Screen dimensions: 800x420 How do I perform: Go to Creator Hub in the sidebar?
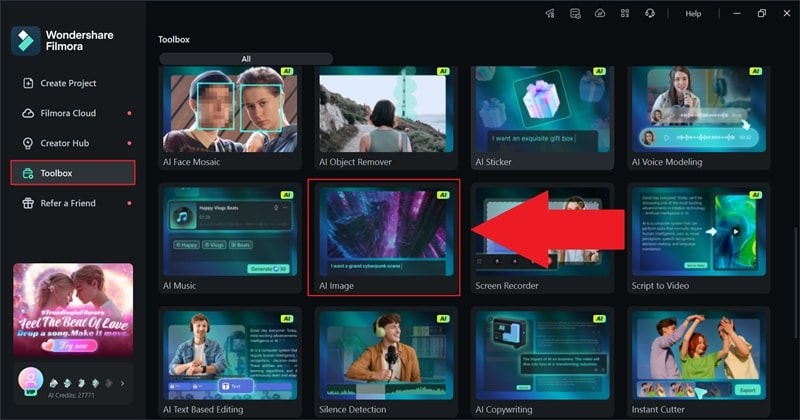[72, 143]
